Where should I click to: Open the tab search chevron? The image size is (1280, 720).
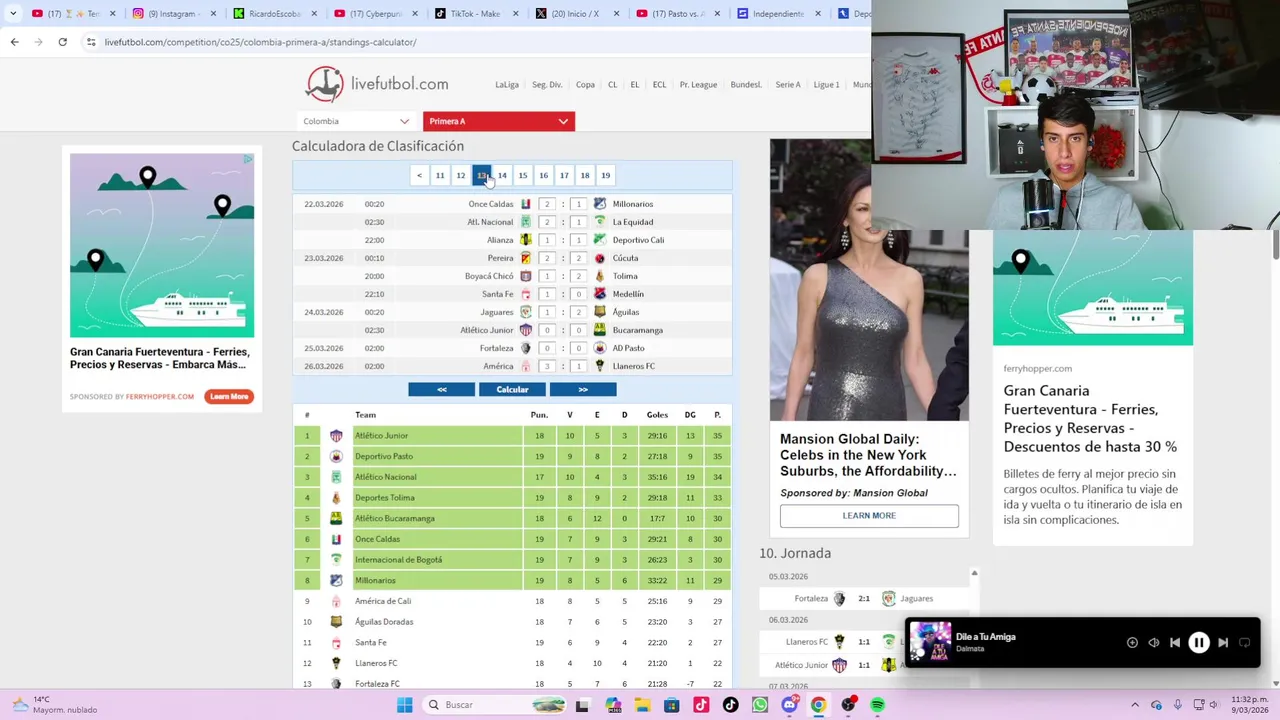point(13,14)
